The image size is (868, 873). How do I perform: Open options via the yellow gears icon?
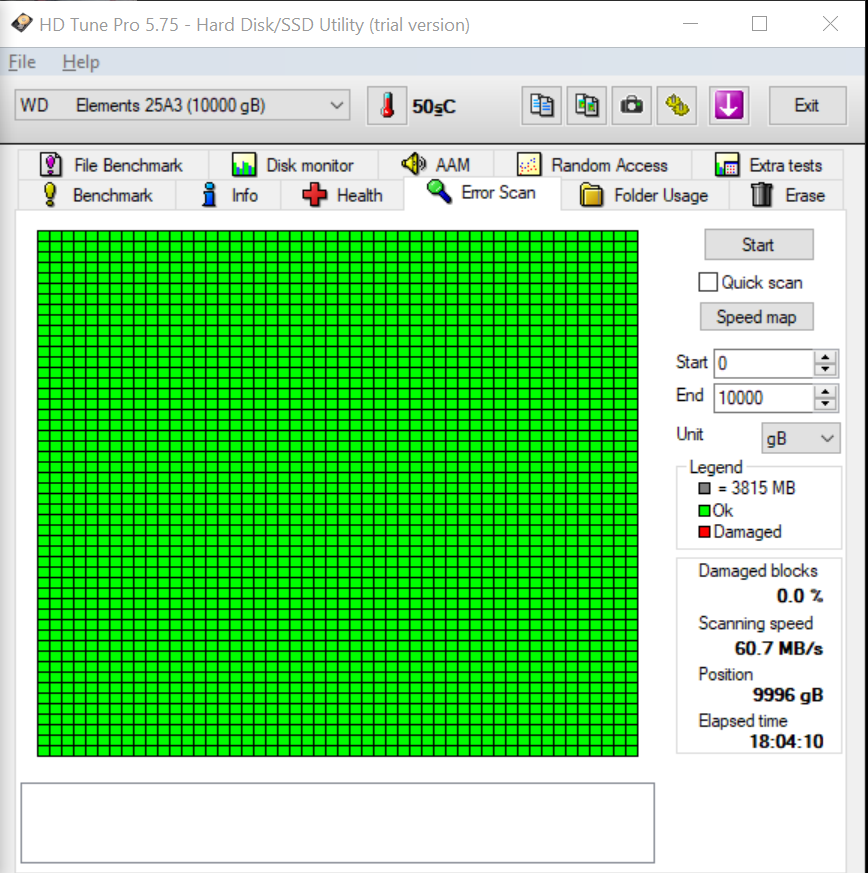pyautogui.click(x=678, y=106)
